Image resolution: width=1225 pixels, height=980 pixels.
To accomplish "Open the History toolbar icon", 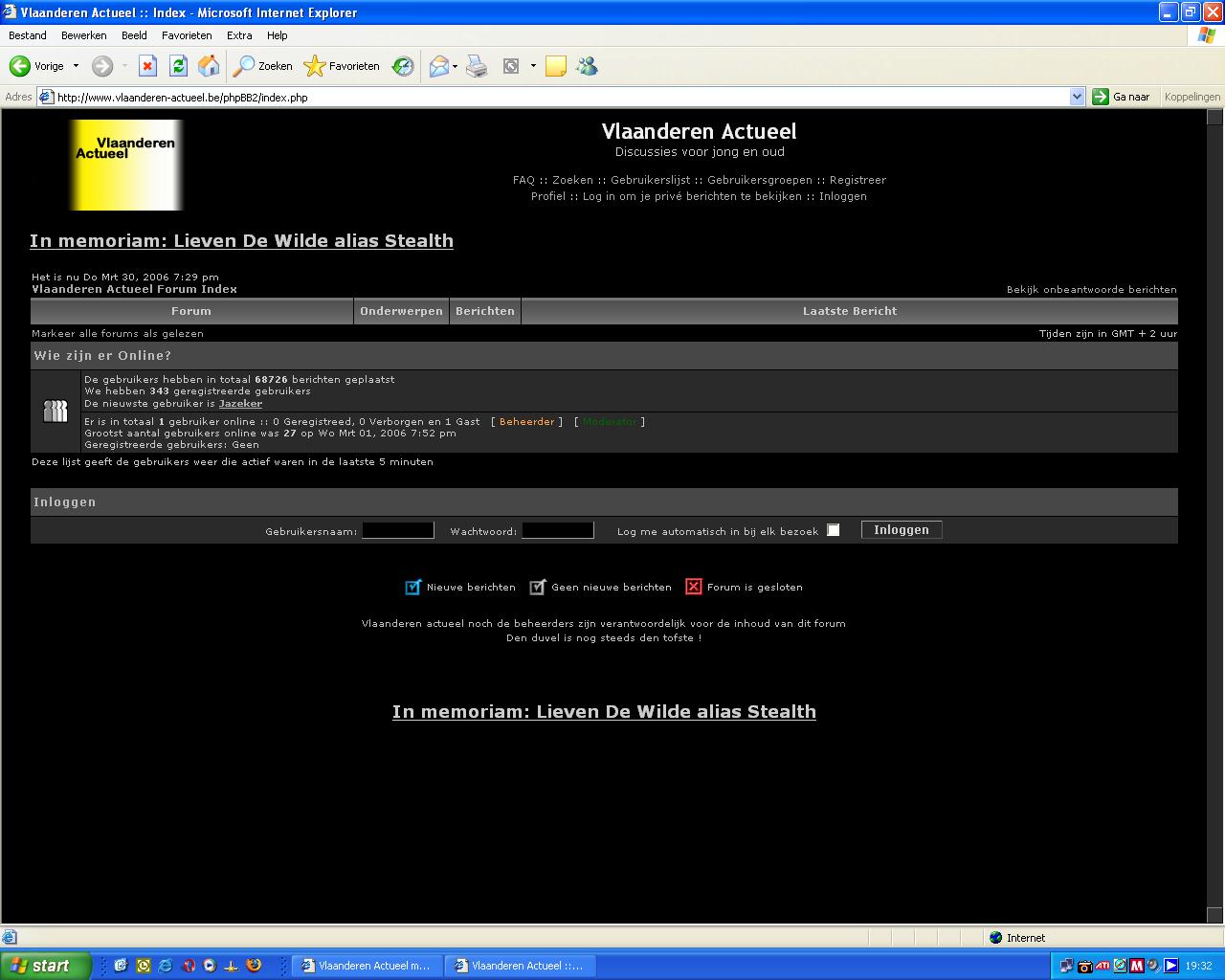I will [403, 66].
